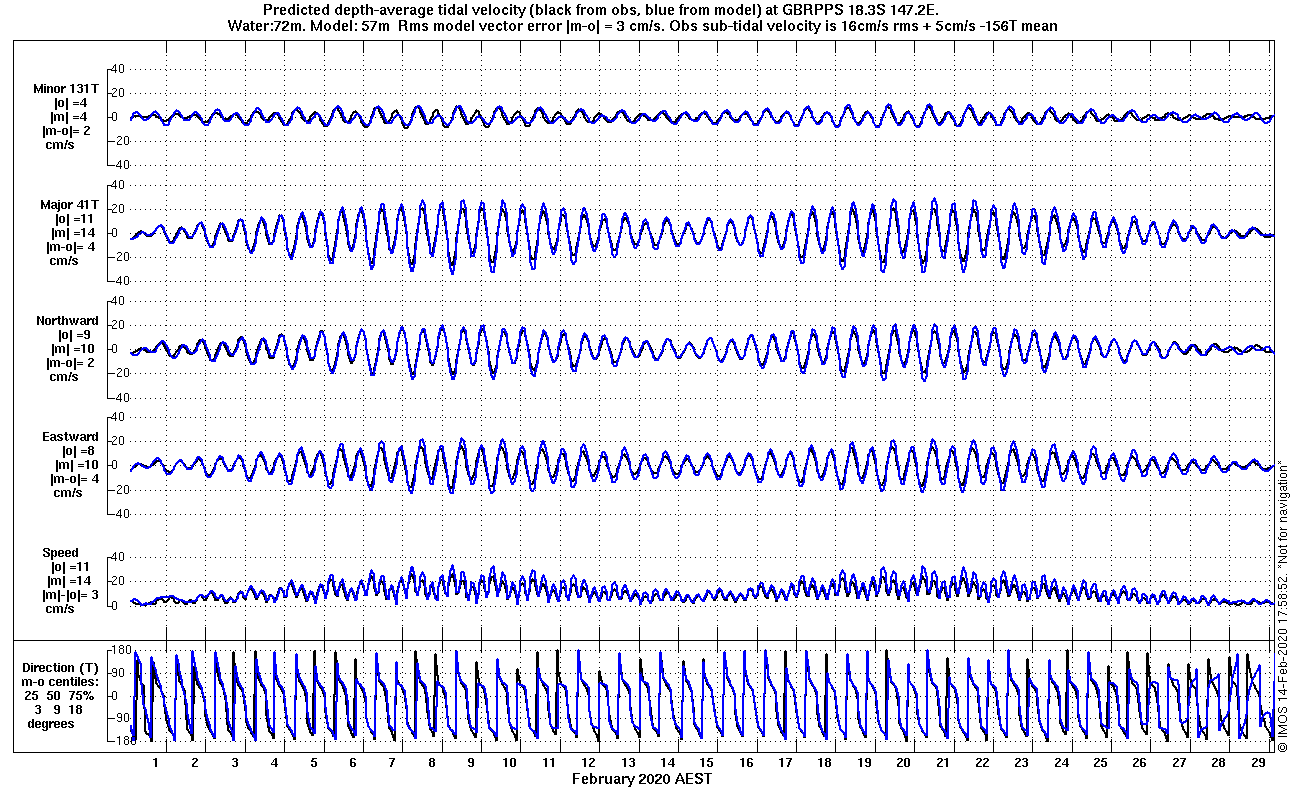The width and height of the screenshot is (1300, 800).
Task: Click date label '24' on the time axis
Action: [x=1061, y=763]
